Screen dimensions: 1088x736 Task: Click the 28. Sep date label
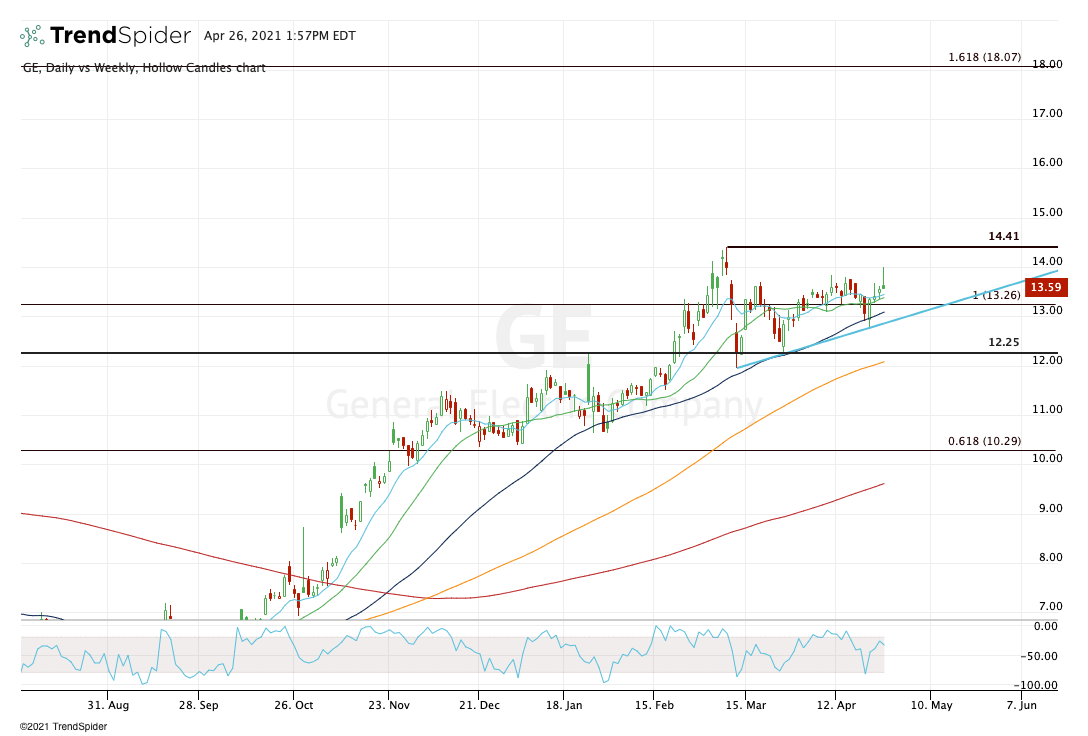coord(198,705)
